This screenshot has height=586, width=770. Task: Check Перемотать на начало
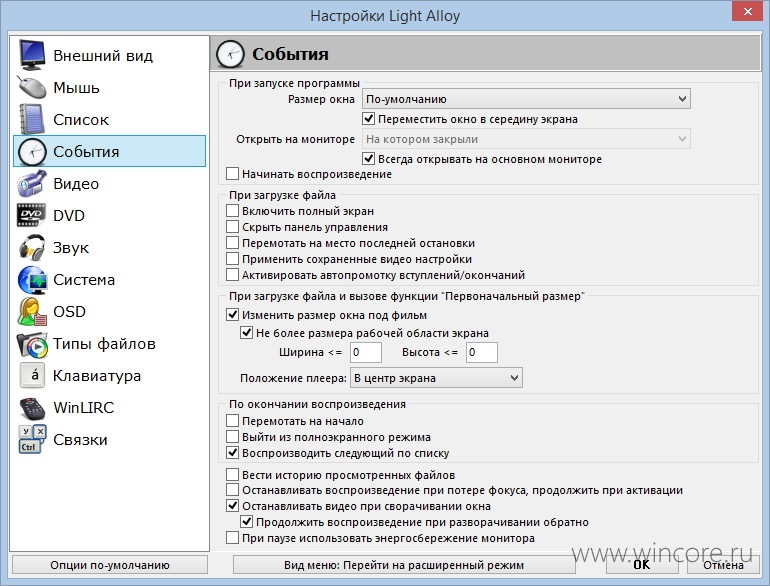tap(232, 421)
